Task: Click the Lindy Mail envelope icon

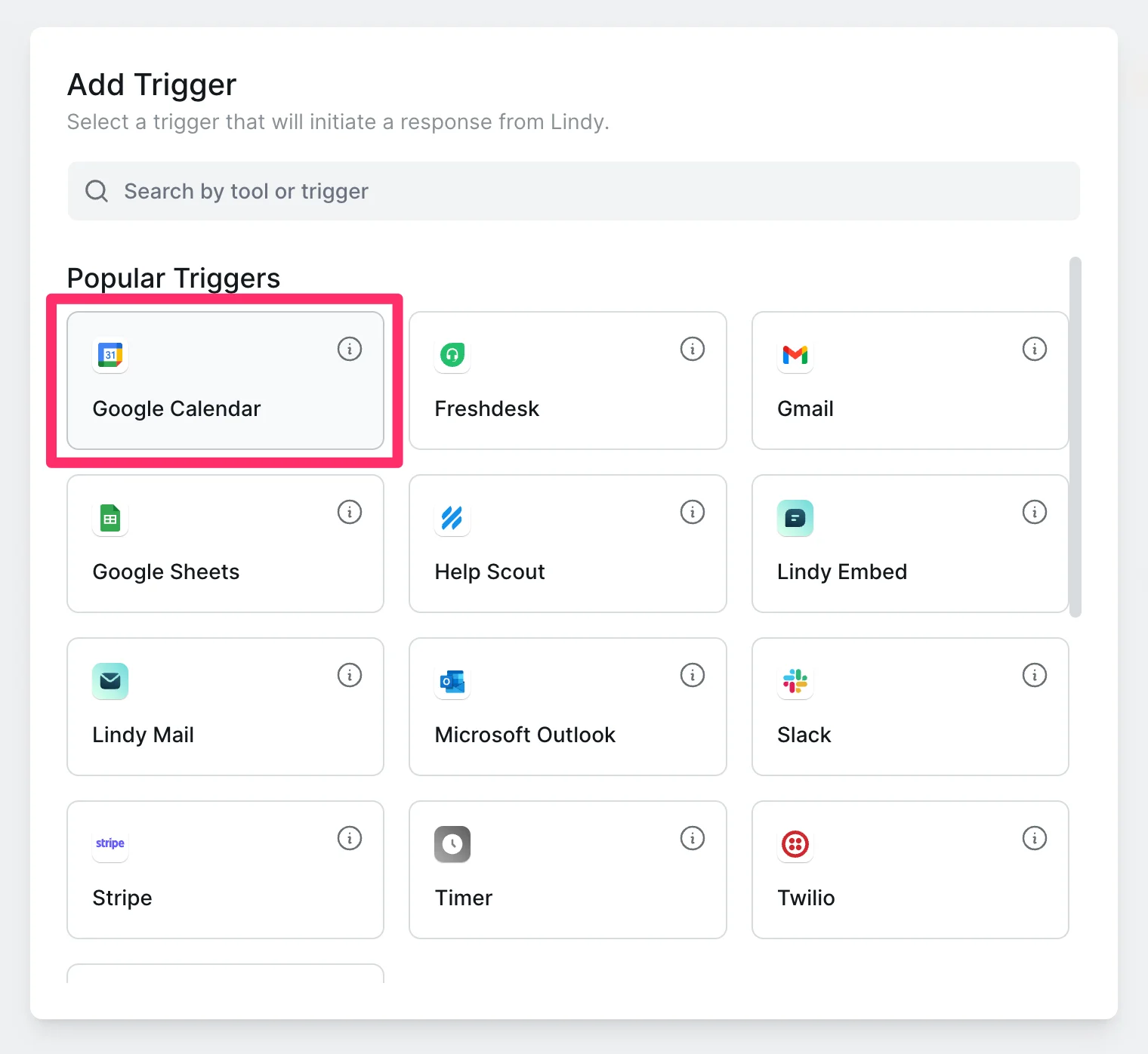Action: (110, 681)
